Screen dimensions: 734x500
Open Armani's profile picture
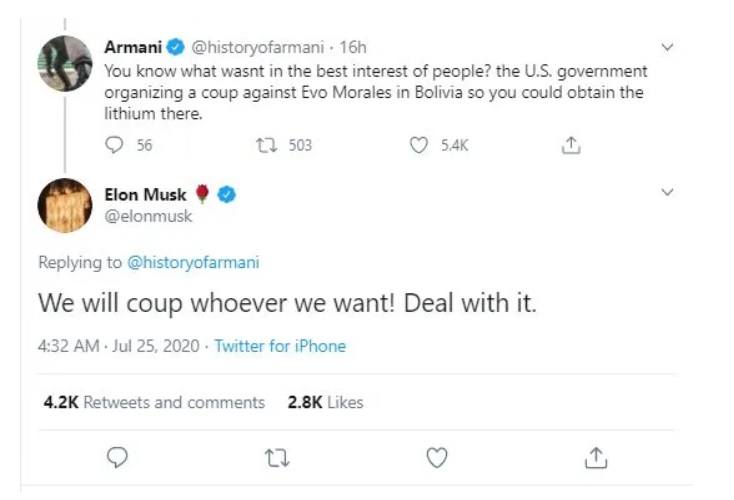click(65, 63)
